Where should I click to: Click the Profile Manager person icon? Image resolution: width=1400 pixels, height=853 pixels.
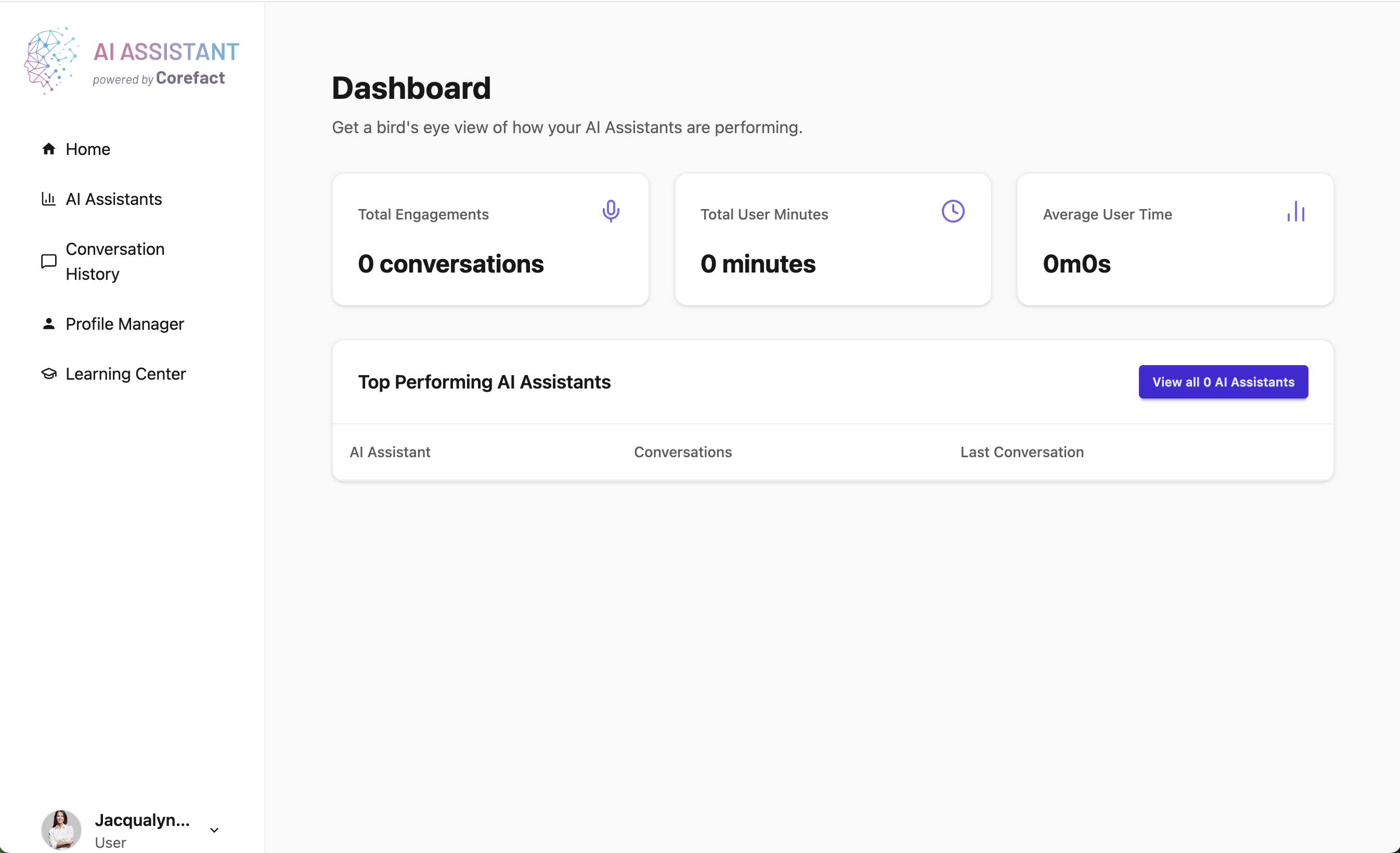[49, 324]
